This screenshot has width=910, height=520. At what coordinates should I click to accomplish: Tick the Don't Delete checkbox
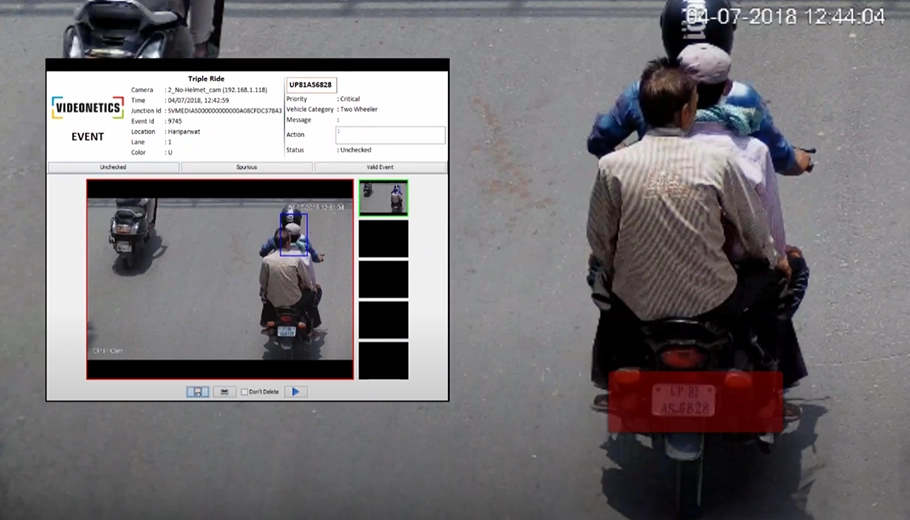click(x=245, y=392)
